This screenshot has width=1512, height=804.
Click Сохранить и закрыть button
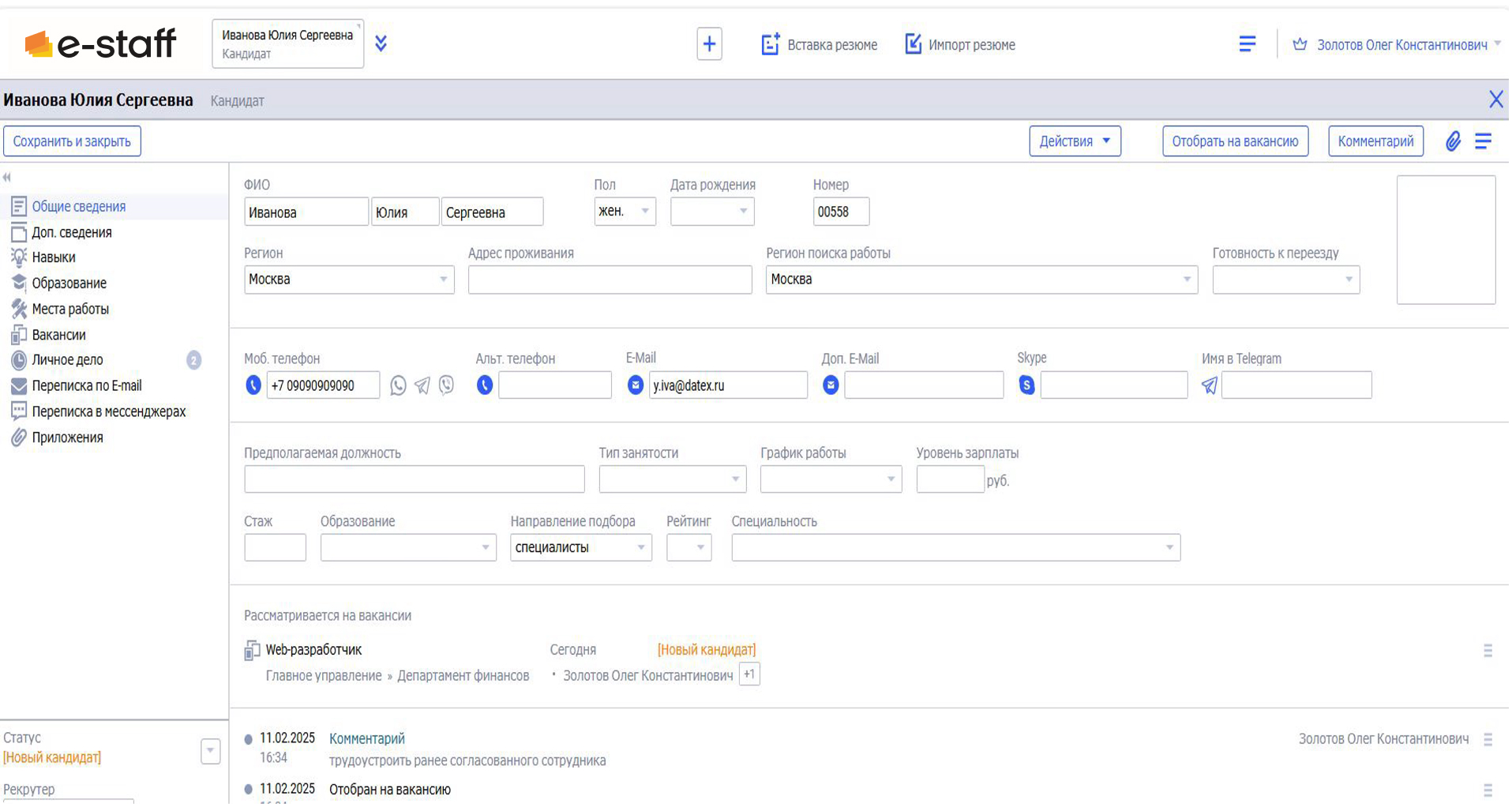[x=72, y=141]
